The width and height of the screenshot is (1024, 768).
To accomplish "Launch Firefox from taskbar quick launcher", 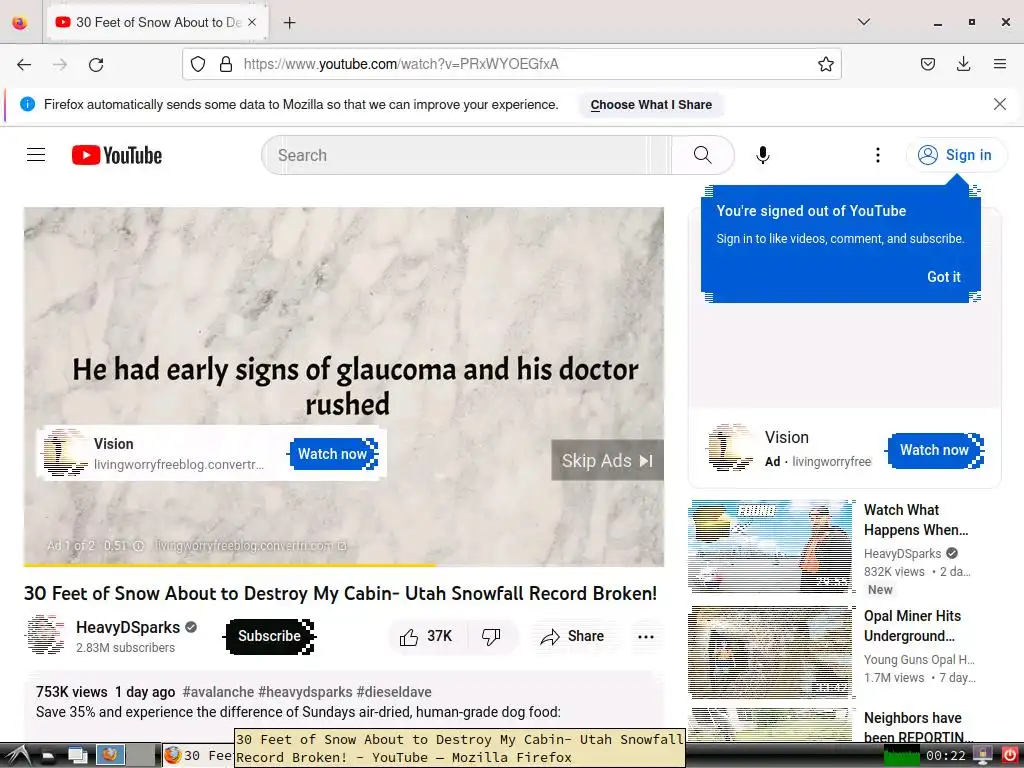I will point(110,756).
